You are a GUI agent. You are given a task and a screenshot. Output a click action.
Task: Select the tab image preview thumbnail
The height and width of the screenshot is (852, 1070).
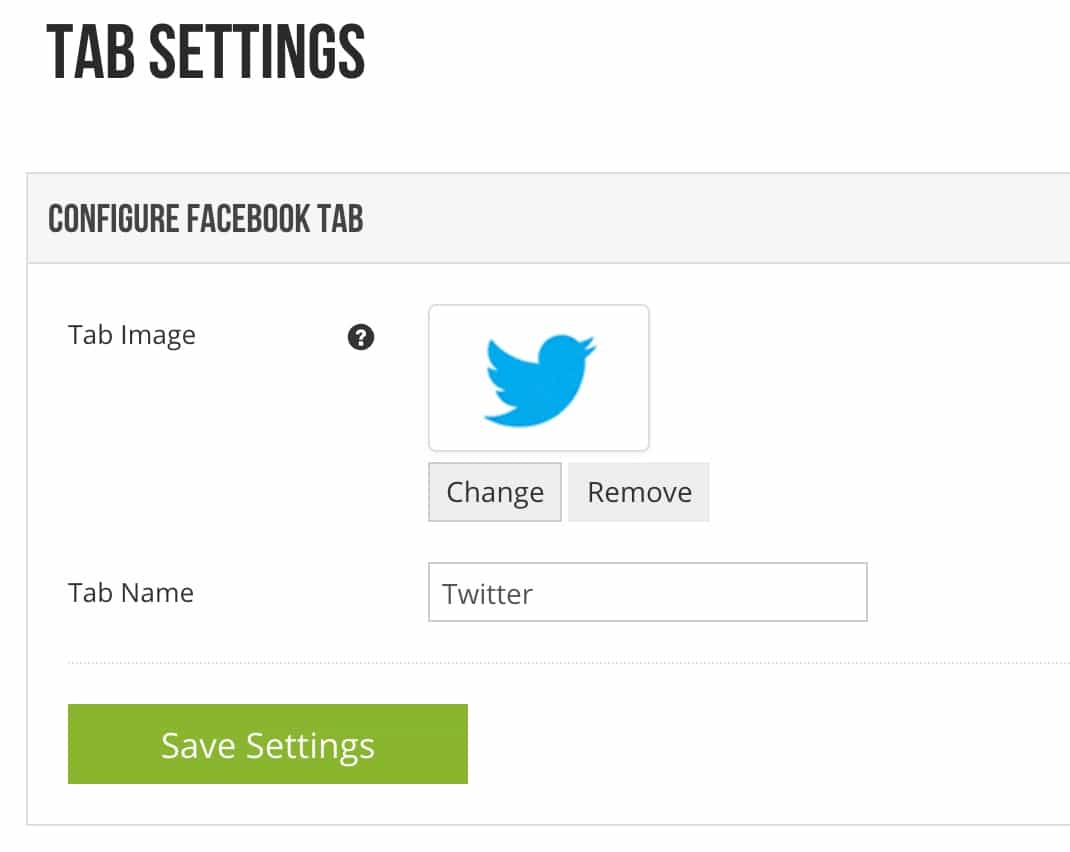point(538,378)
